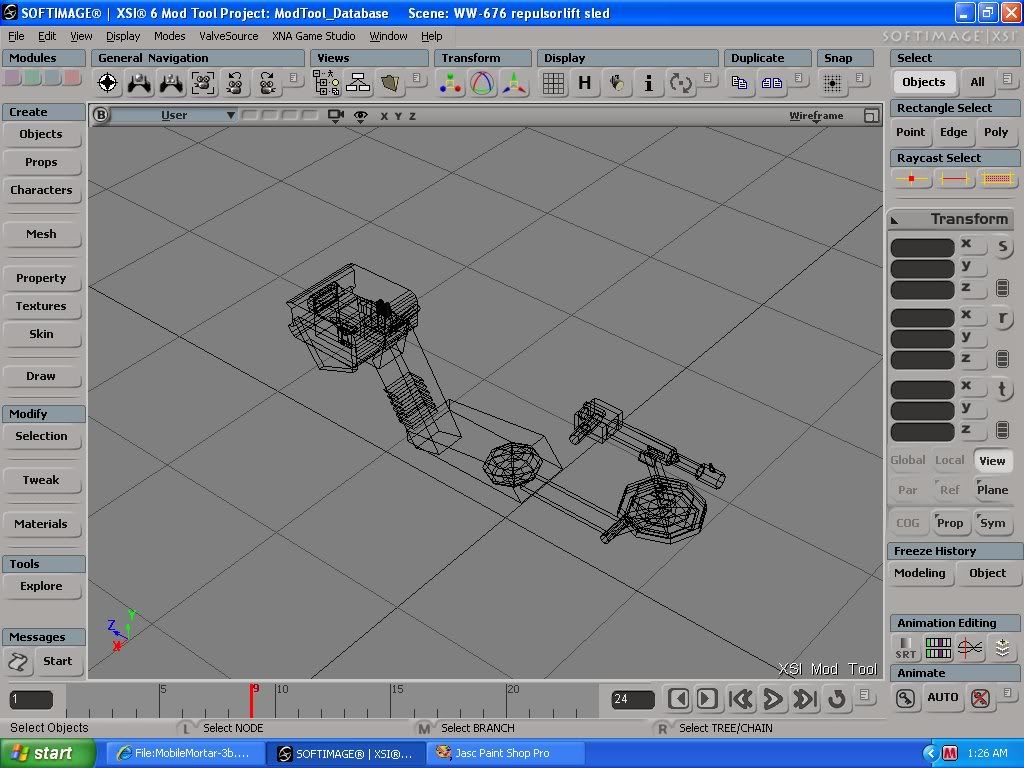Click the Duplicate single icon

coord(739,83)
